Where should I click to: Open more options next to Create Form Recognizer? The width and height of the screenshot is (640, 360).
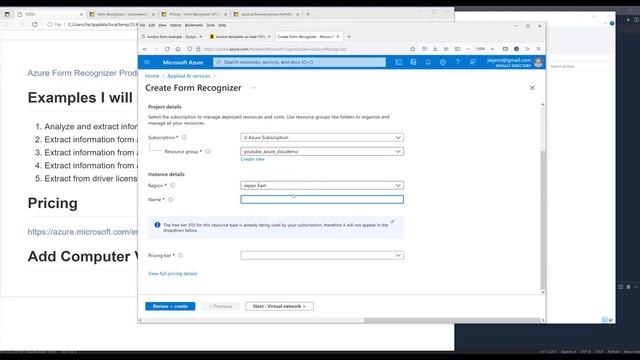coord(253,88)
